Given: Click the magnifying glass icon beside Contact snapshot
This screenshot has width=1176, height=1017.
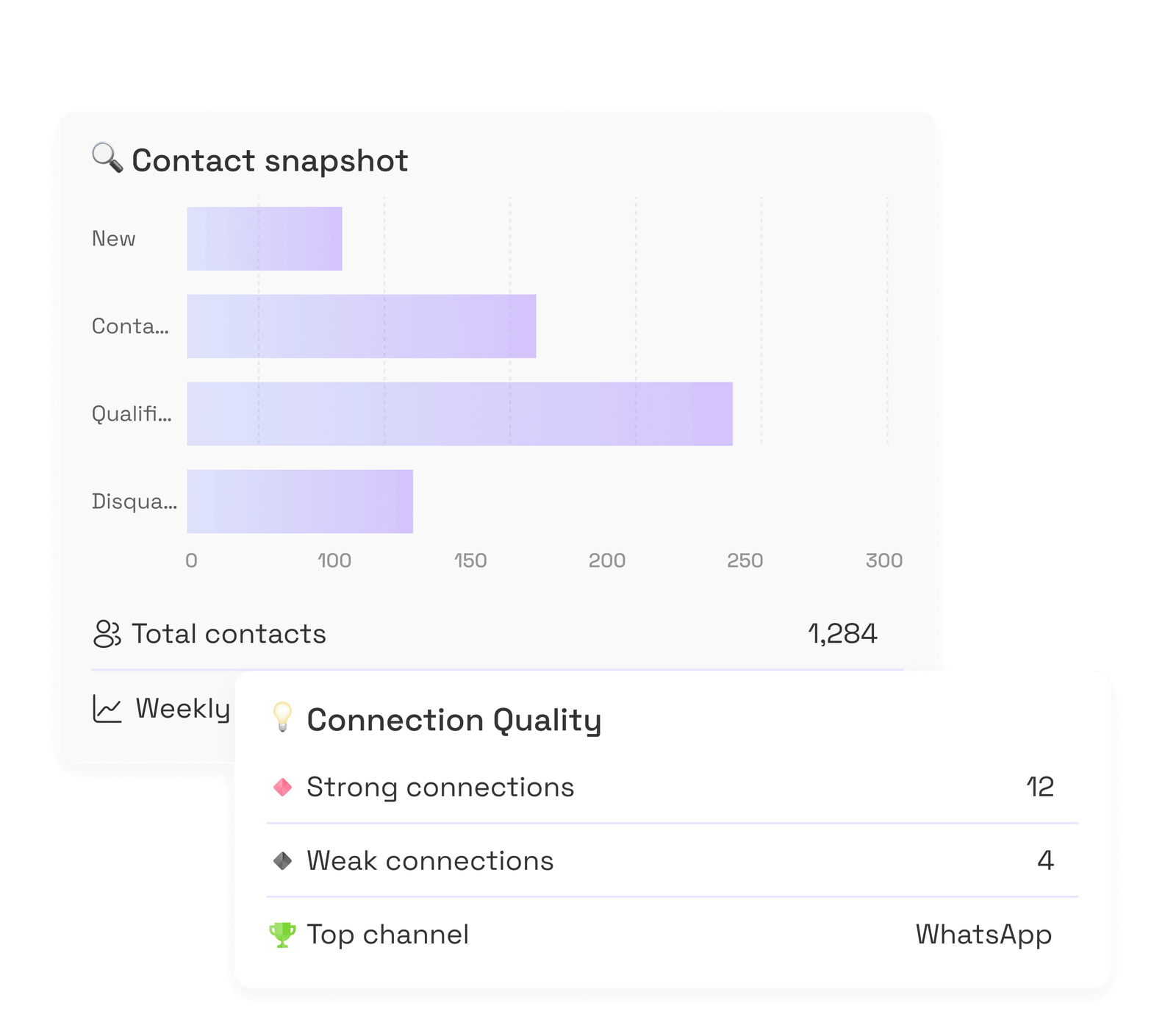Looking at the screenshot, I should point(107,158).
